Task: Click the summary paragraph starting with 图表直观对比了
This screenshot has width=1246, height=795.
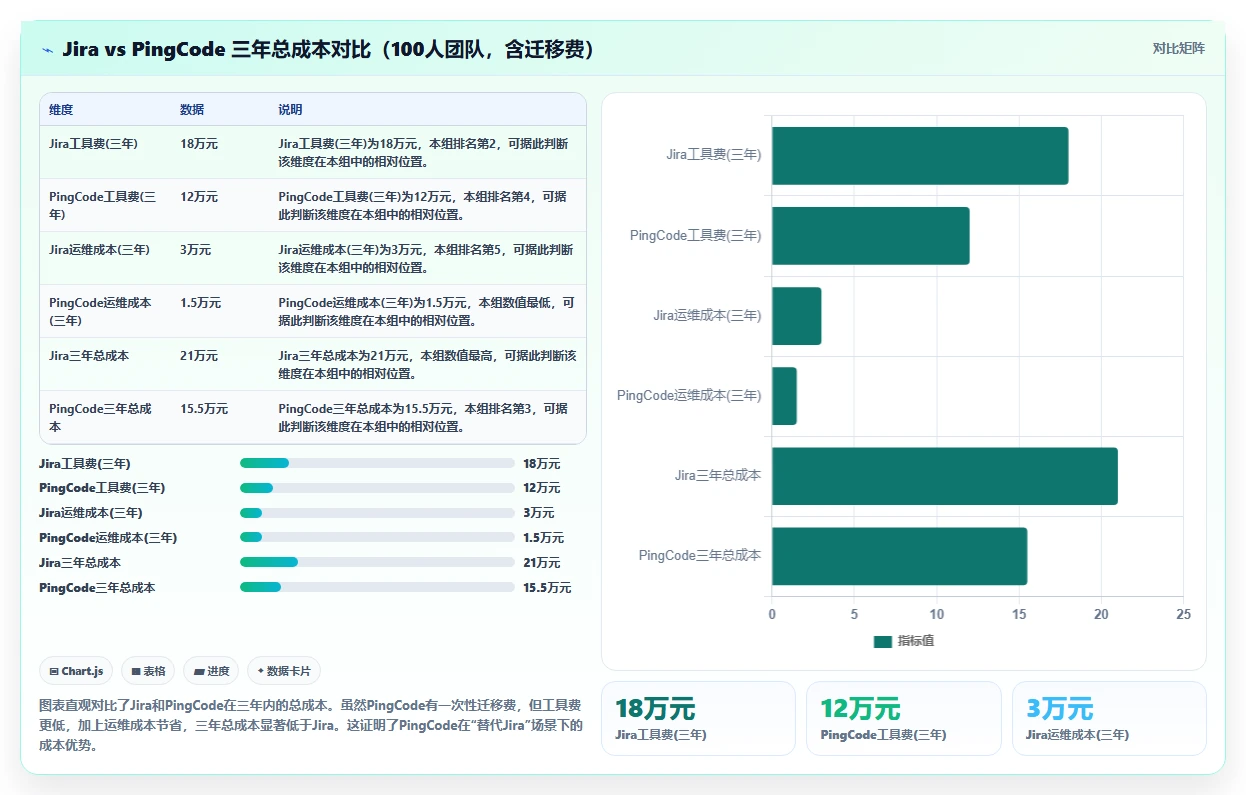Action: (311, 726)
